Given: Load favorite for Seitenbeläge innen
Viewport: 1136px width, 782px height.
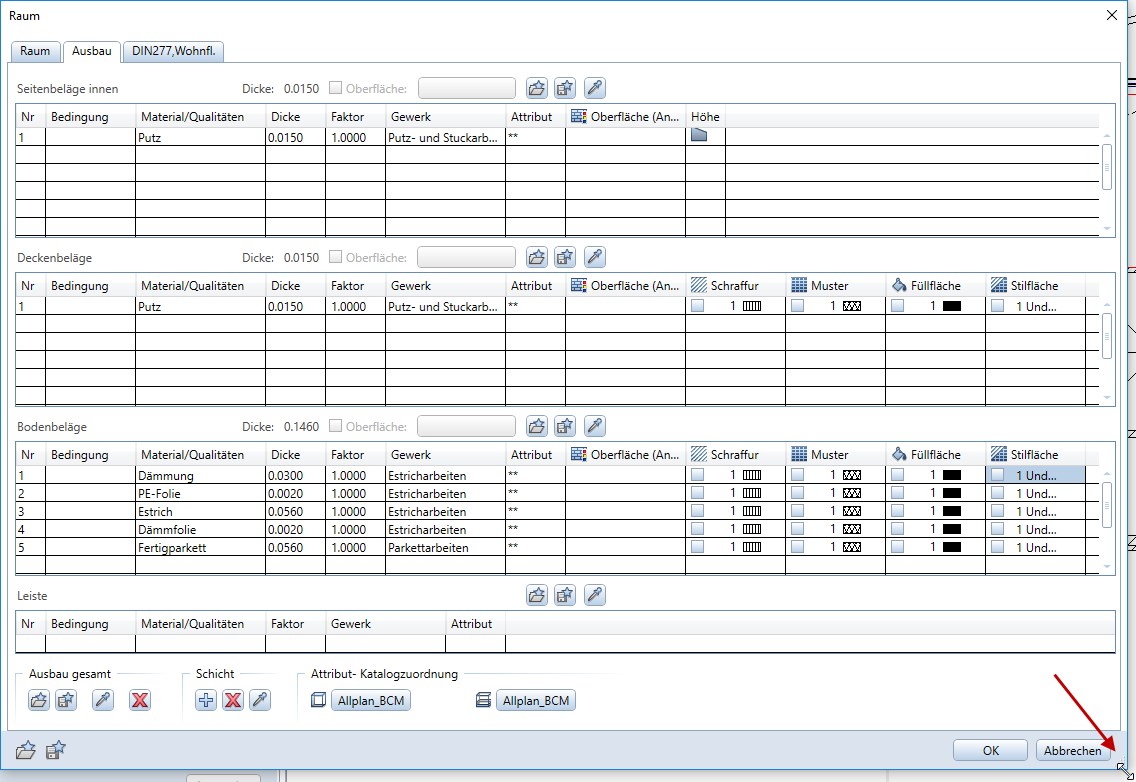Looking at the screenshot, I should [537, 88].
